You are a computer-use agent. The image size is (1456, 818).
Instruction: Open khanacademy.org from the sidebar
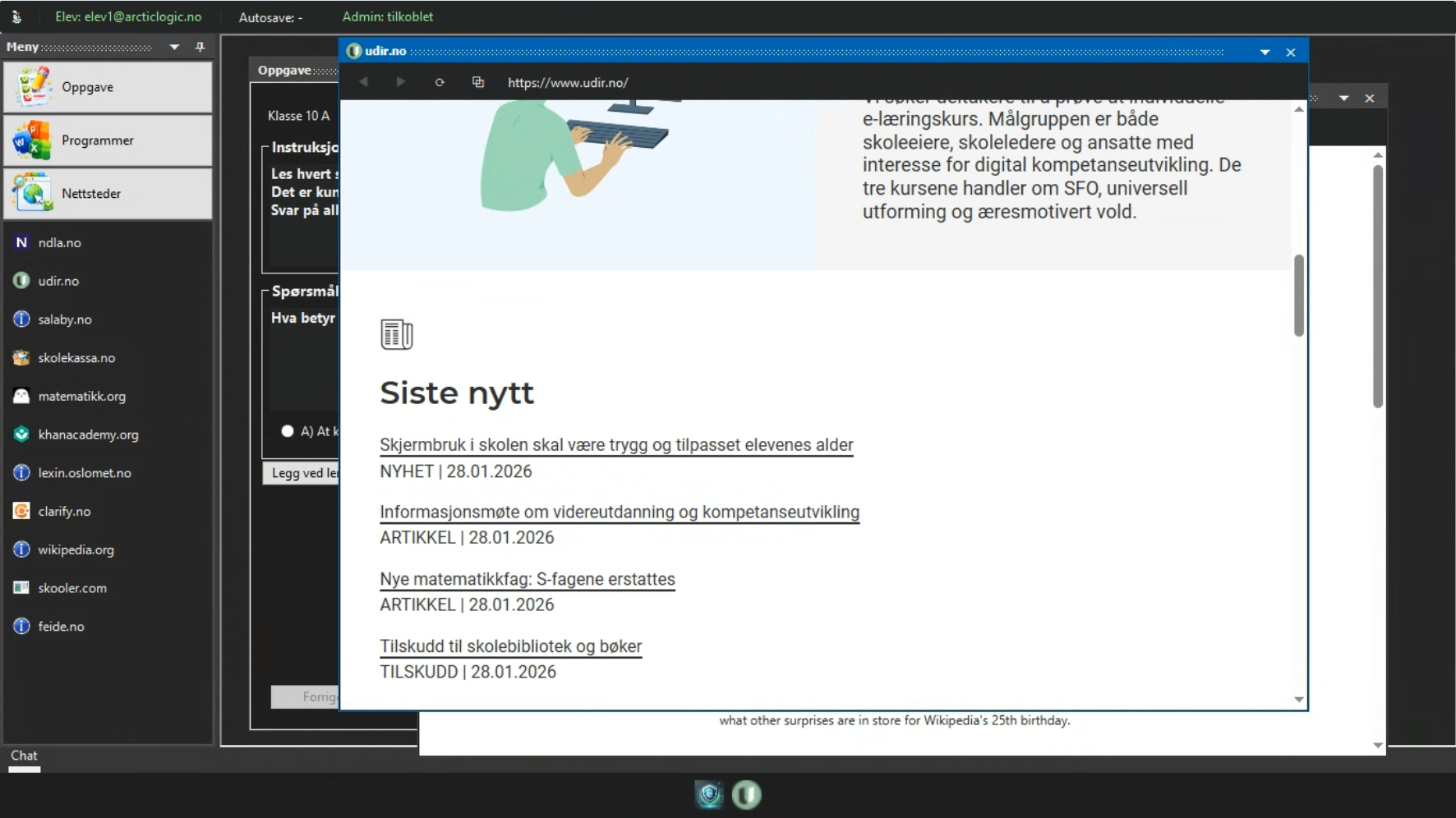click(x=89, y=434)
